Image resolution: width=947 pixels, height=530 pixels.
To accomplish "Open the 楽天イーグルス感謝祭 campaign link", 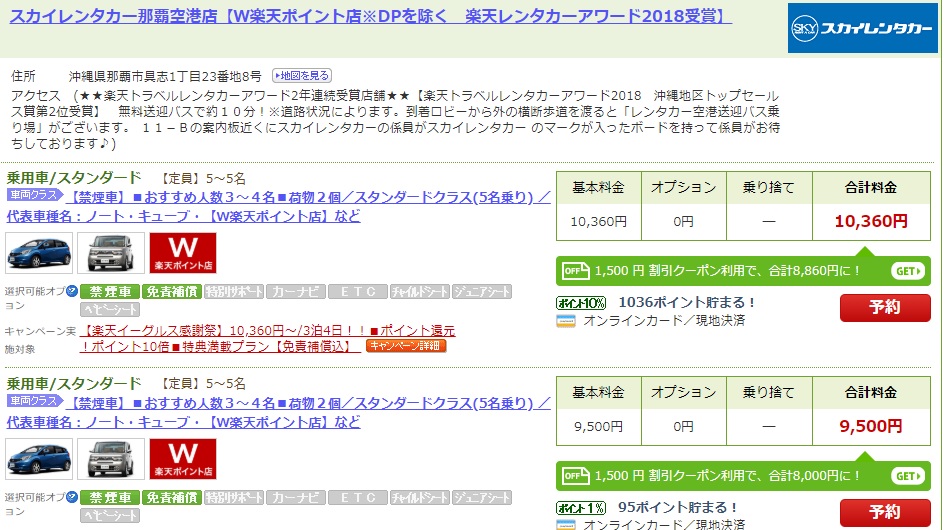I will tap(268, 339).
